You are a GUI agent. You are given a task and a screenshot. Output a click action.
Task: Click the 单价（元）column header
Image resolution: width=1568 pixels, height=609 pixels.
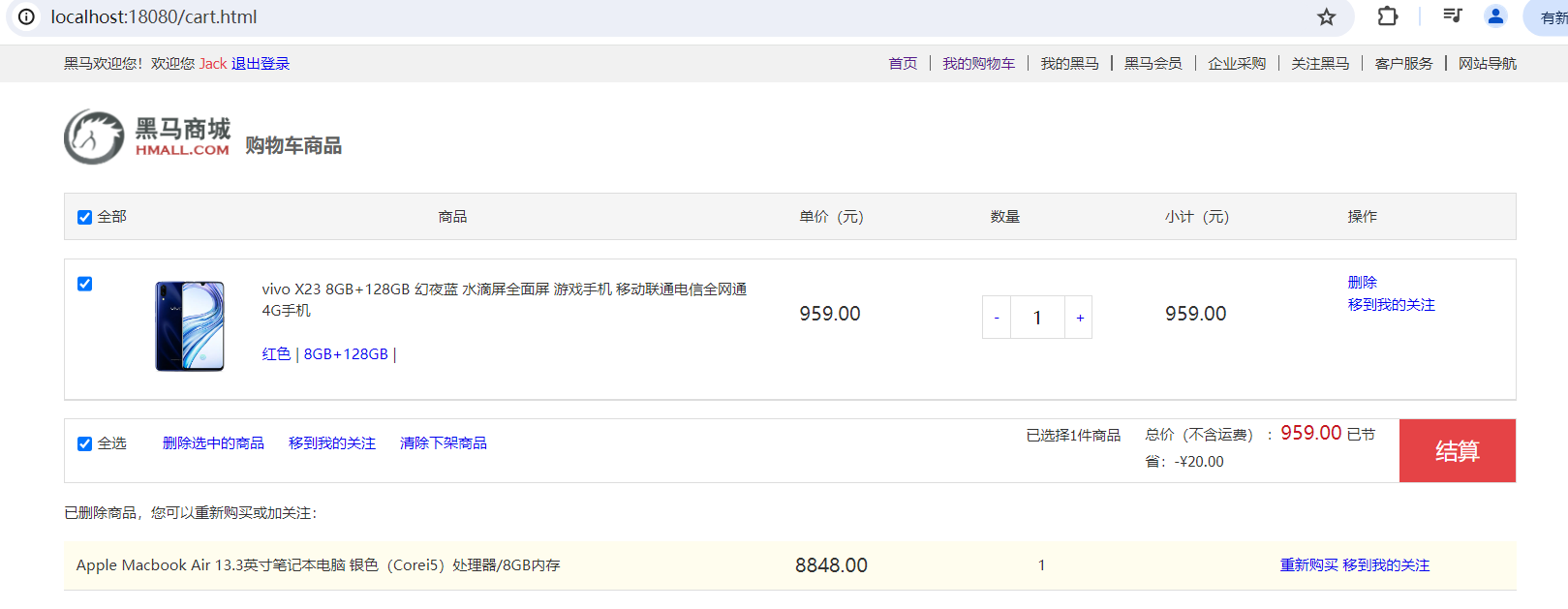tap(831, 217)
